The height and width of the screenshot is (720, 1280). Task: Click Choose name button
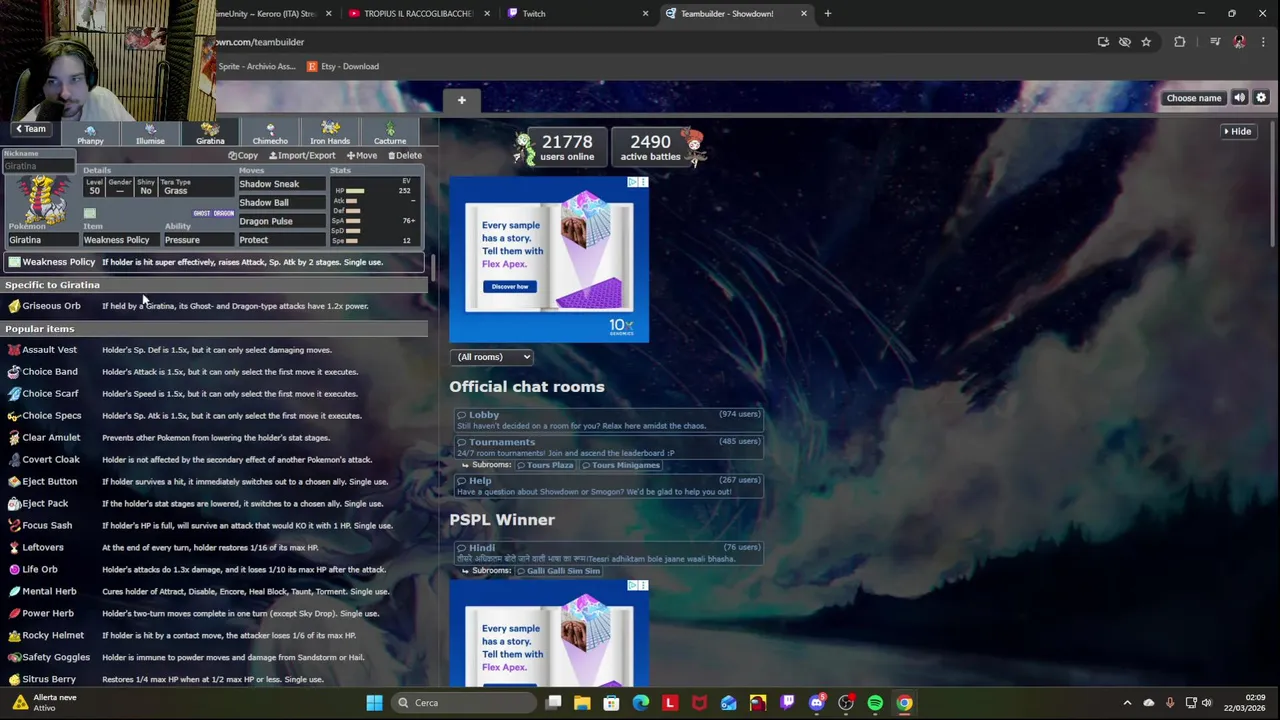[1194, 98]
